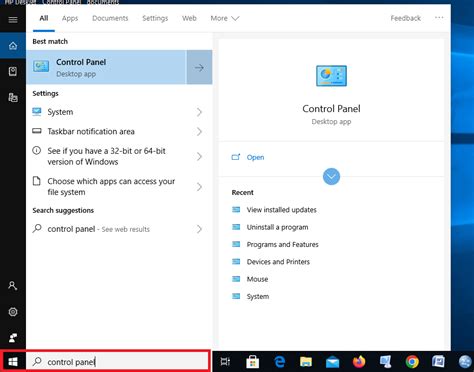
Task: Expand the System result chevron
Action: point(199,112)
